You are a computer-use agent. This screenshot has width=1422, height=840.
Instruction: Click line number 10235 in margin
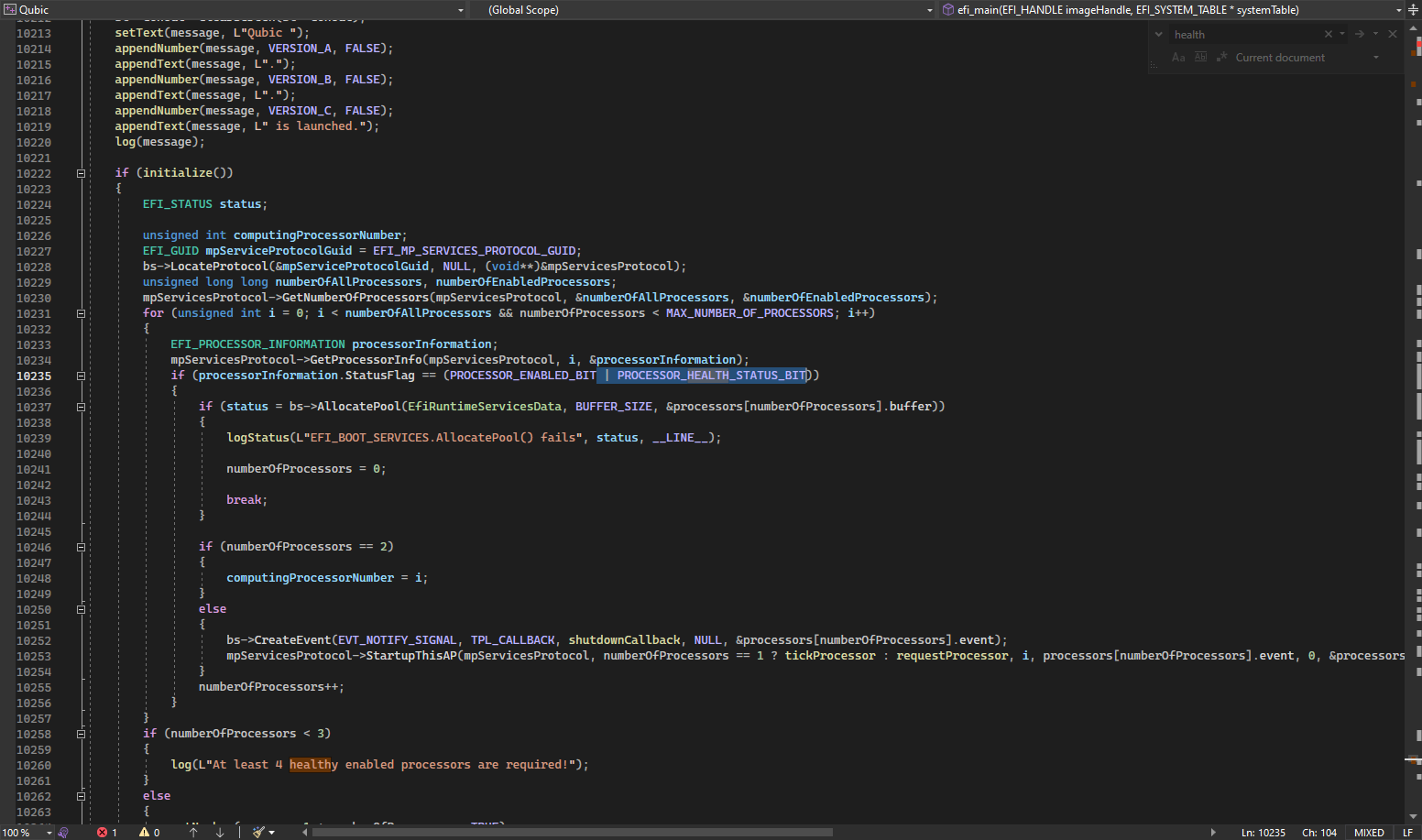(x=34, y=376)
